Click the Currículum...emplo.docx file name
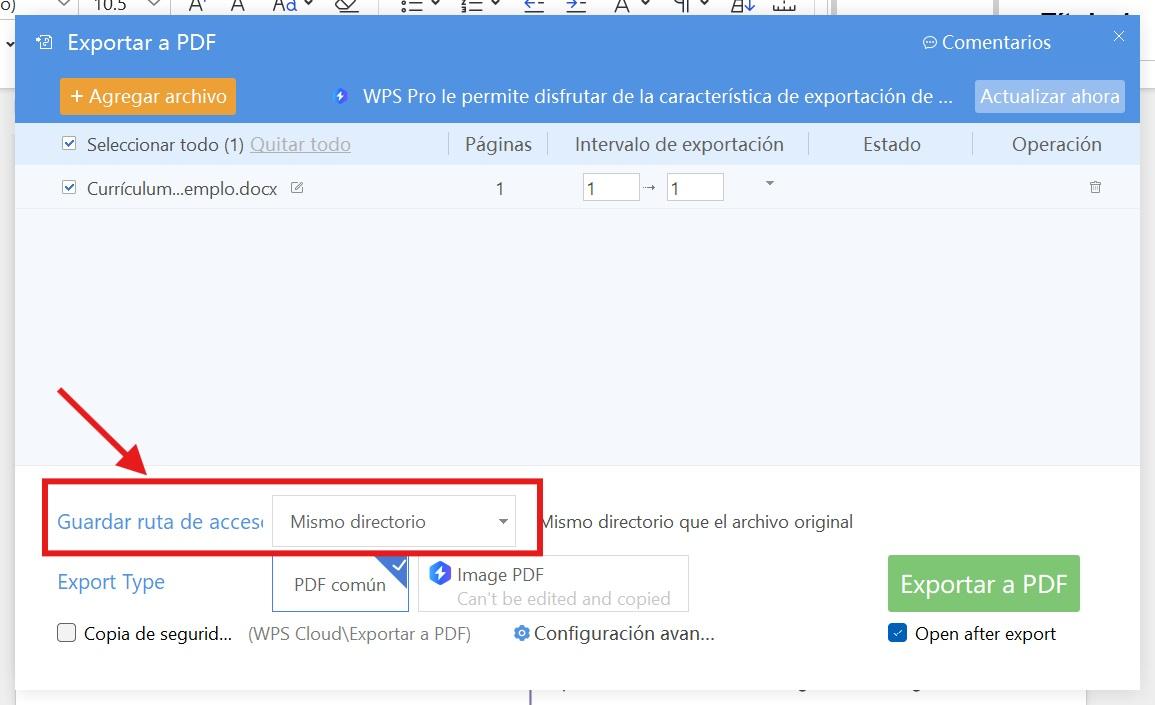Image resolution: width=1155 pixels, height=705 pixels. [x=182, y=189]
